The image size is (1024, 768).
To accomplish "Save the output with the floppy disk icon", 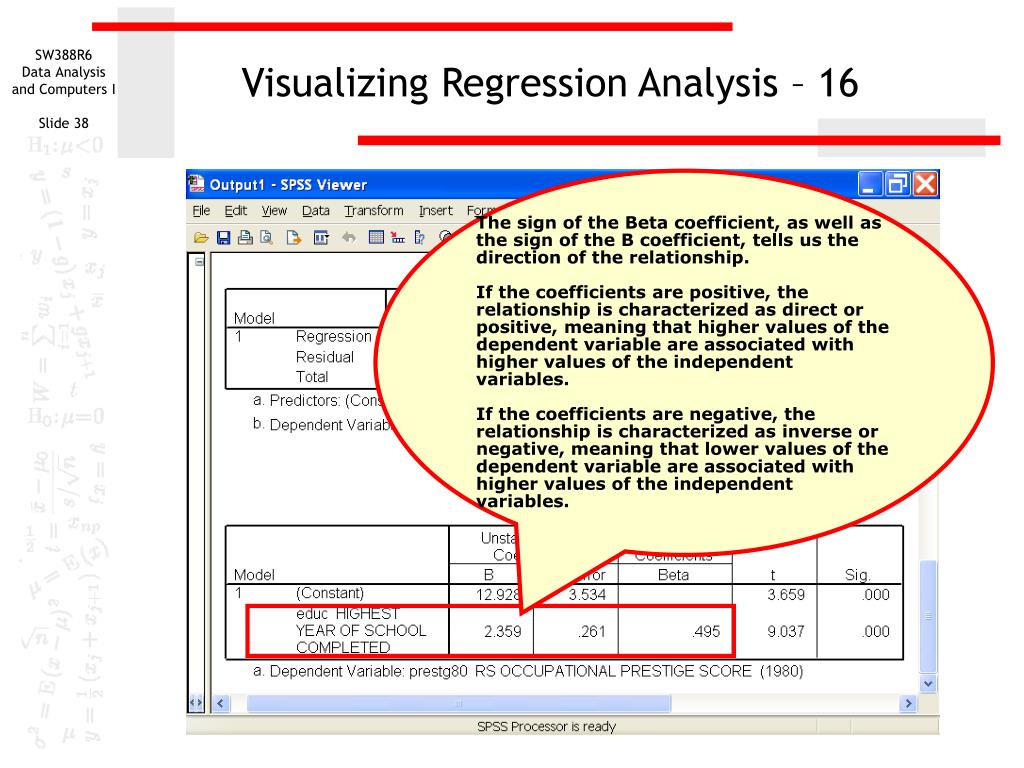I will coord(223,238).
